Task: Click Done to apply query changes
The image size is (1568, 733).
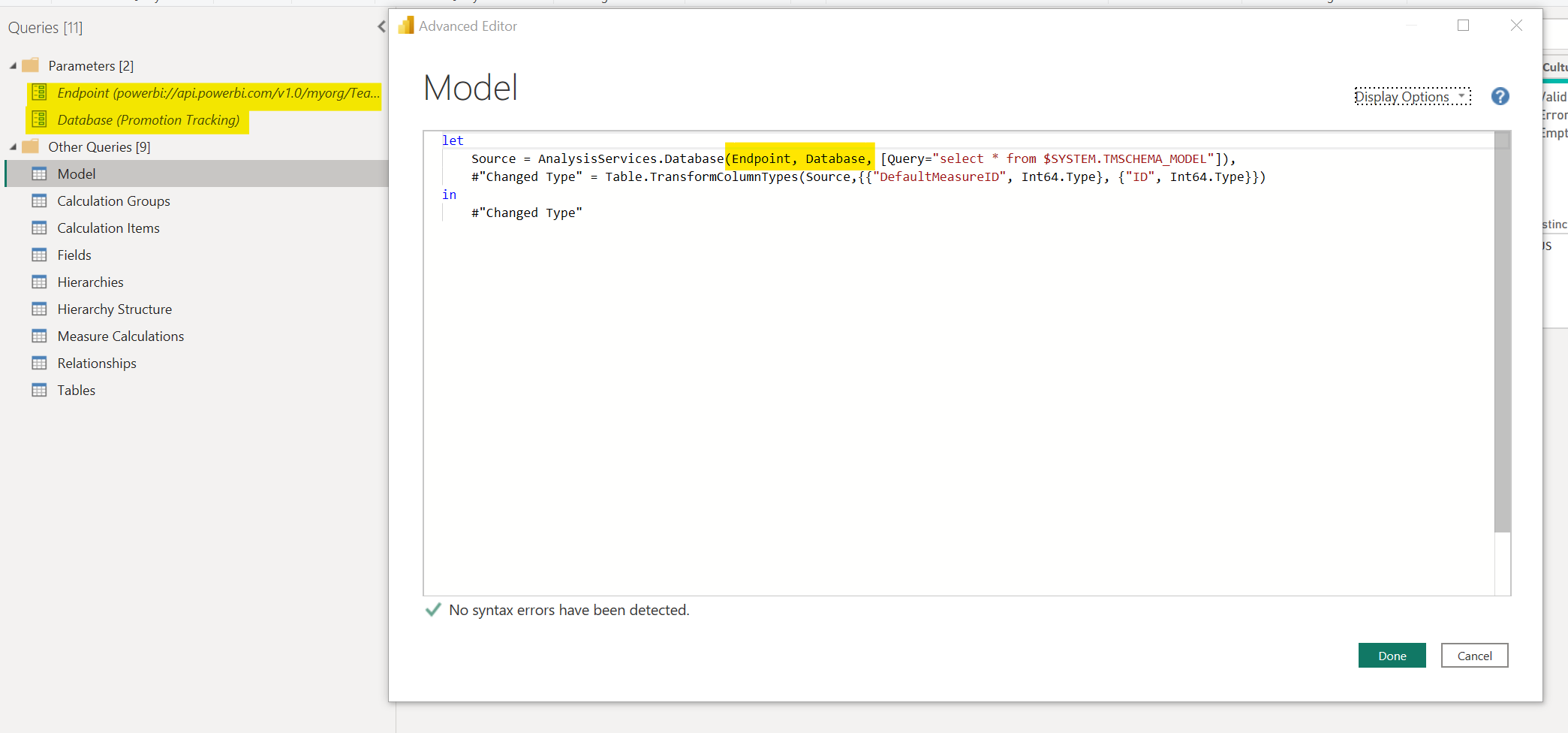Action: (1392, 656)
